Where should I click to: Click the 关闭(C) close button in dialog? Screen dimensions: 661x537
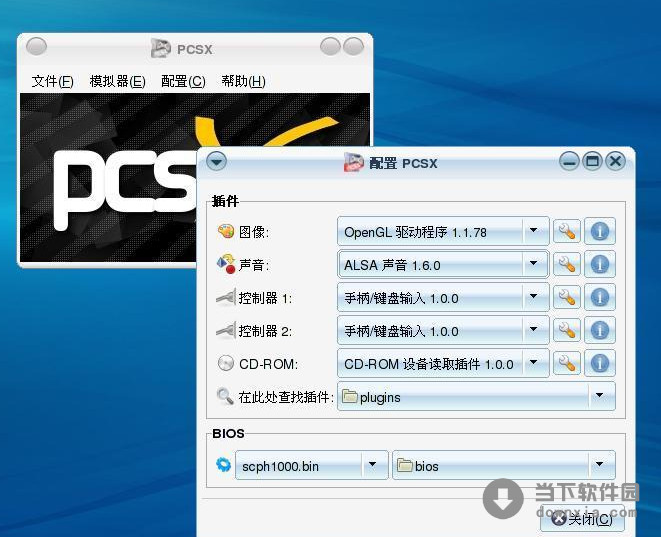(x=582, y=518)
